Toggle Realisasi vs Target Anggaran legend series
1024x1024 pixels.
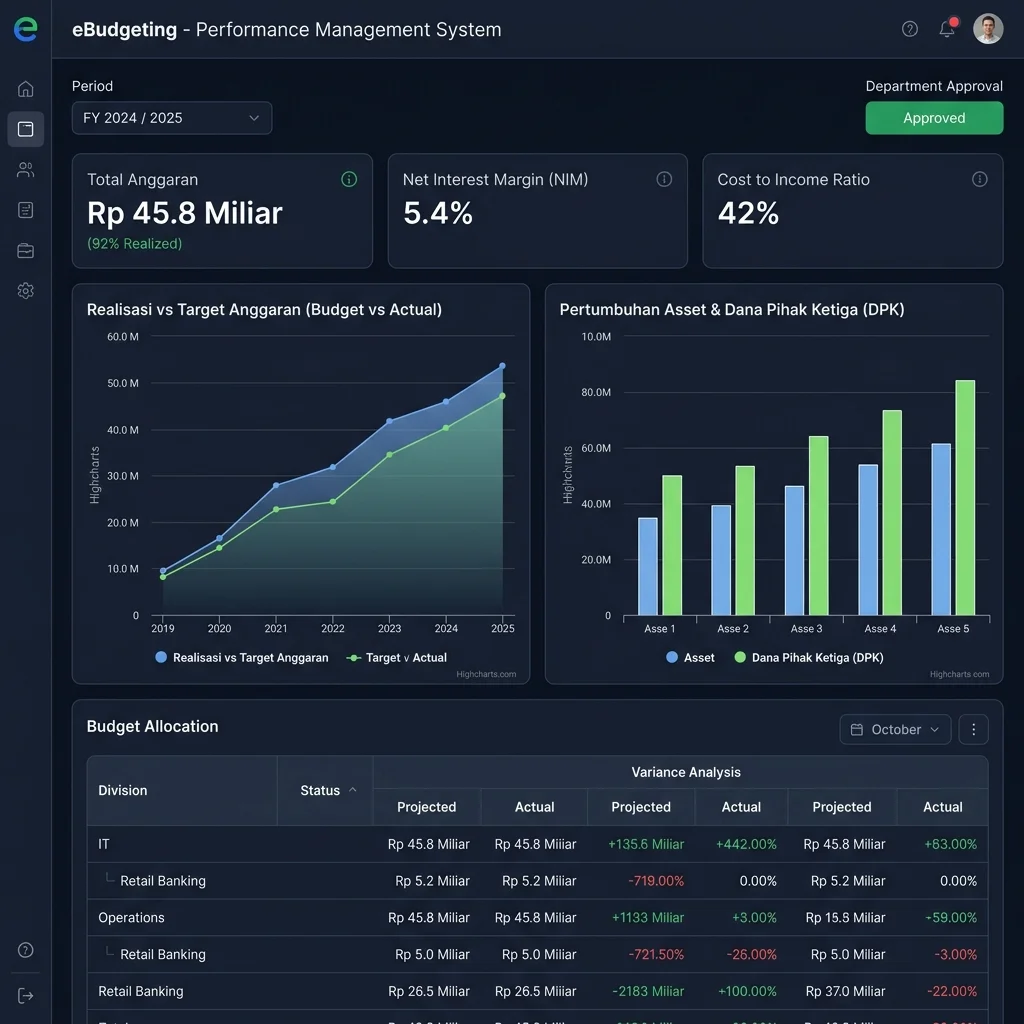(x=242, y=658)
